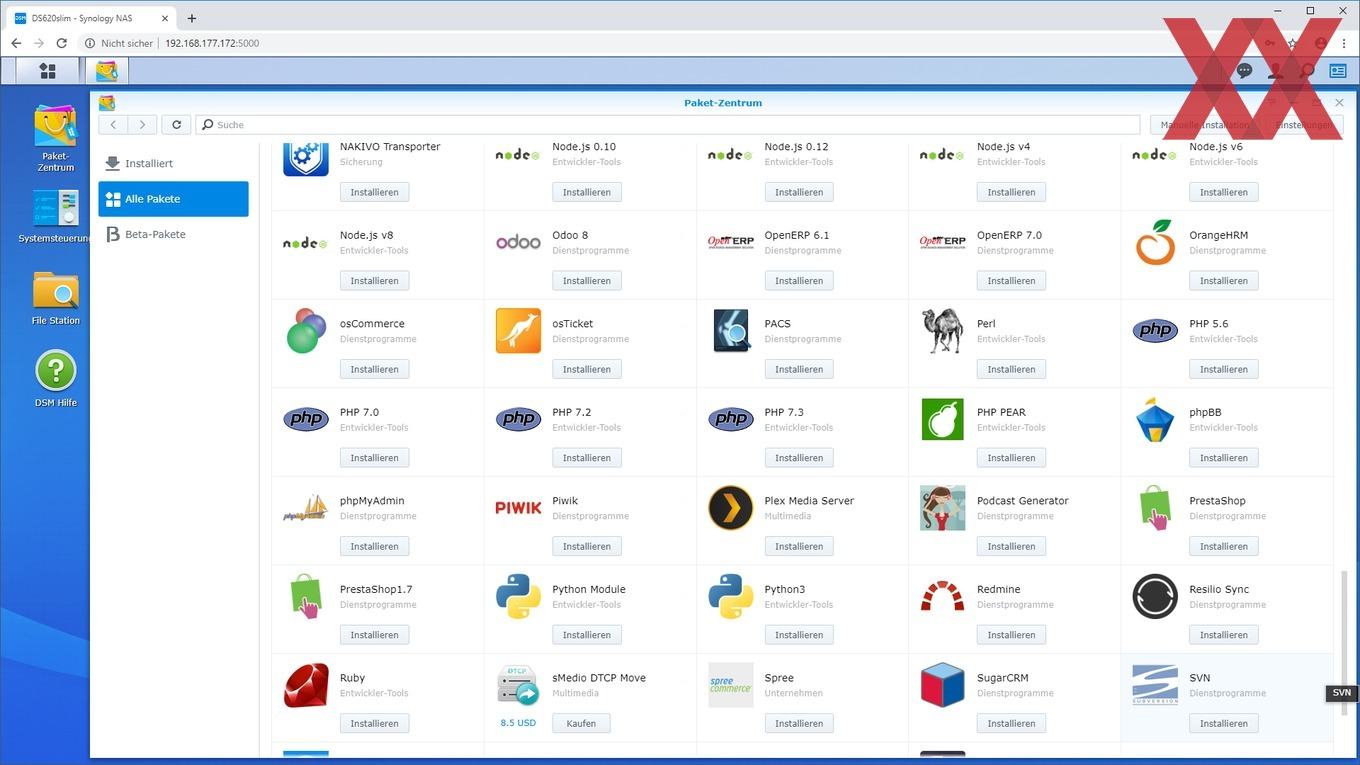Switch to Installiert in sidebar

click(173, 163)
